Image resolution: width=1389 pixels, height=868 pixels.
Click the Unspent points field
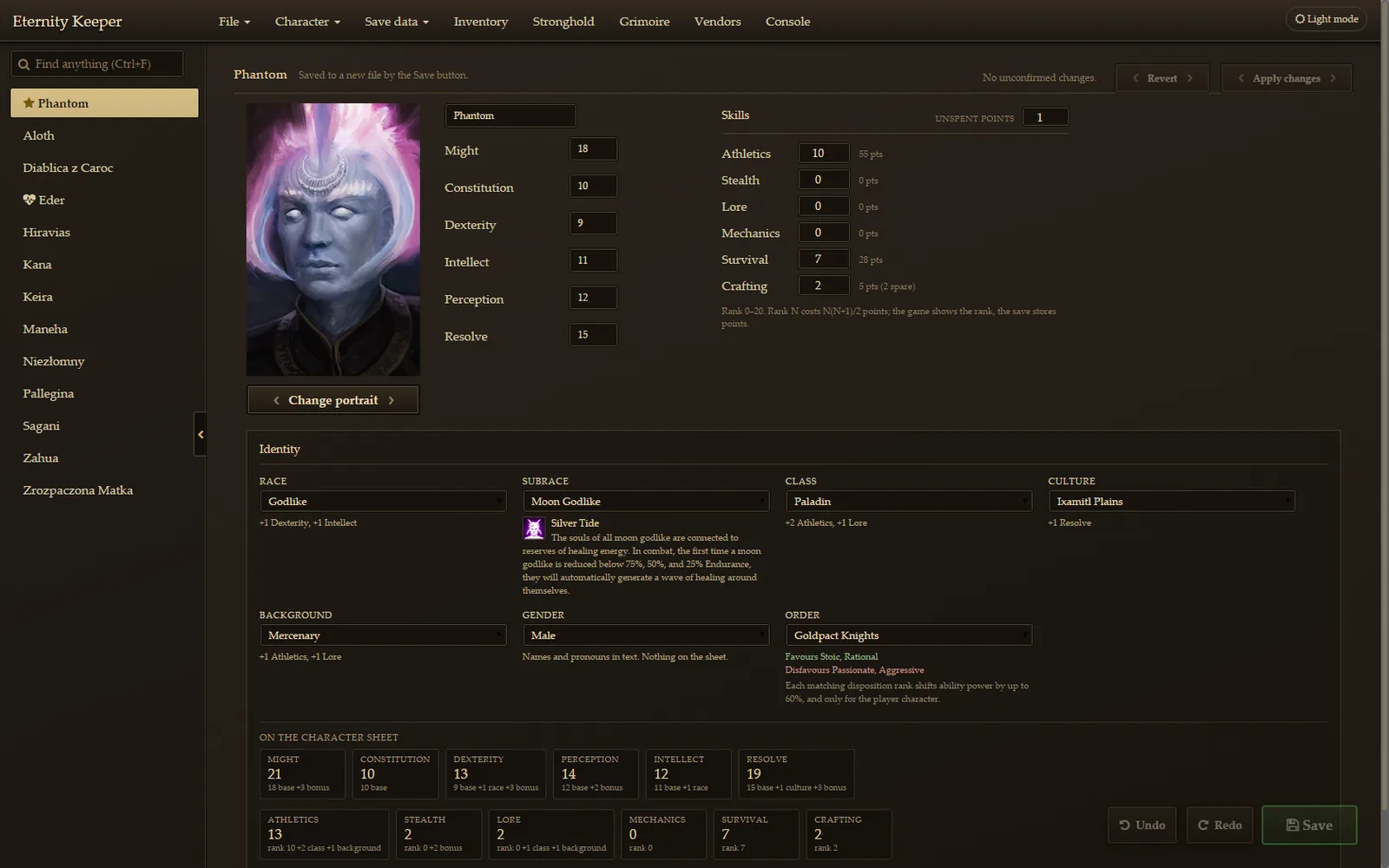[1045, 117]
